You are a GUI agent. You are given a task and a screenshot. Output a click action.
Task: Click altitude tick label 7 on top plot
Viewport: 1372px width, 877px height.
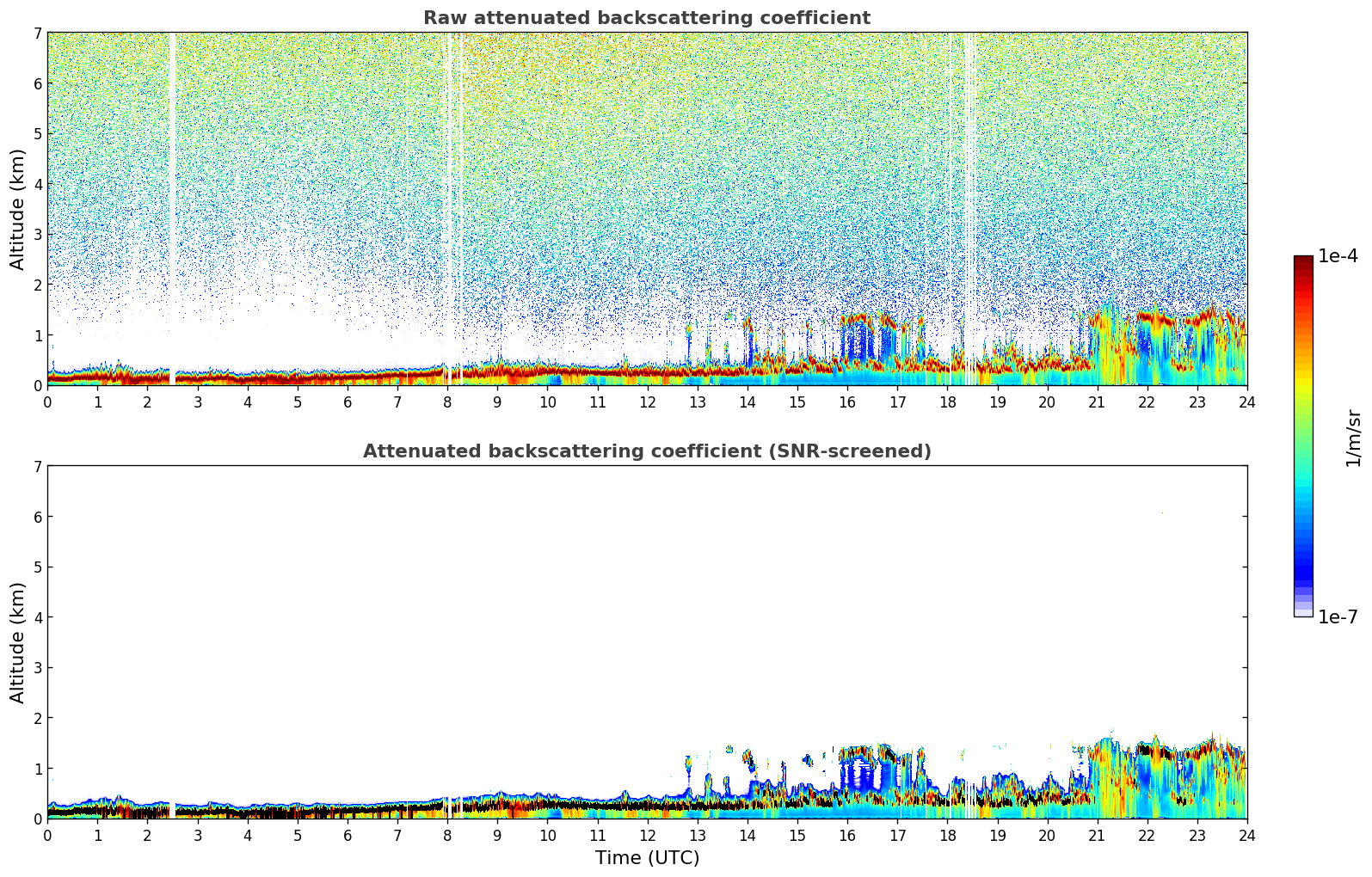click(x=37, y=34)
